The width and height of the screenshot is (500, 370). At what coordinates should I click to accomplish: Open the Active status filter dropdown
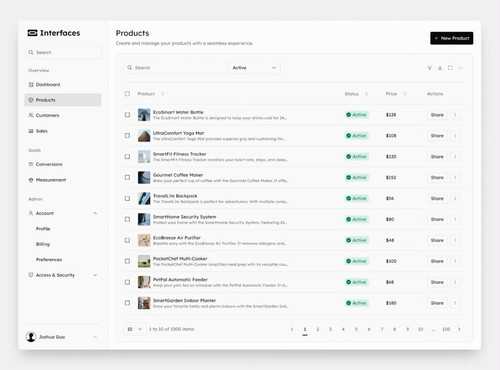tap(254, 68)
